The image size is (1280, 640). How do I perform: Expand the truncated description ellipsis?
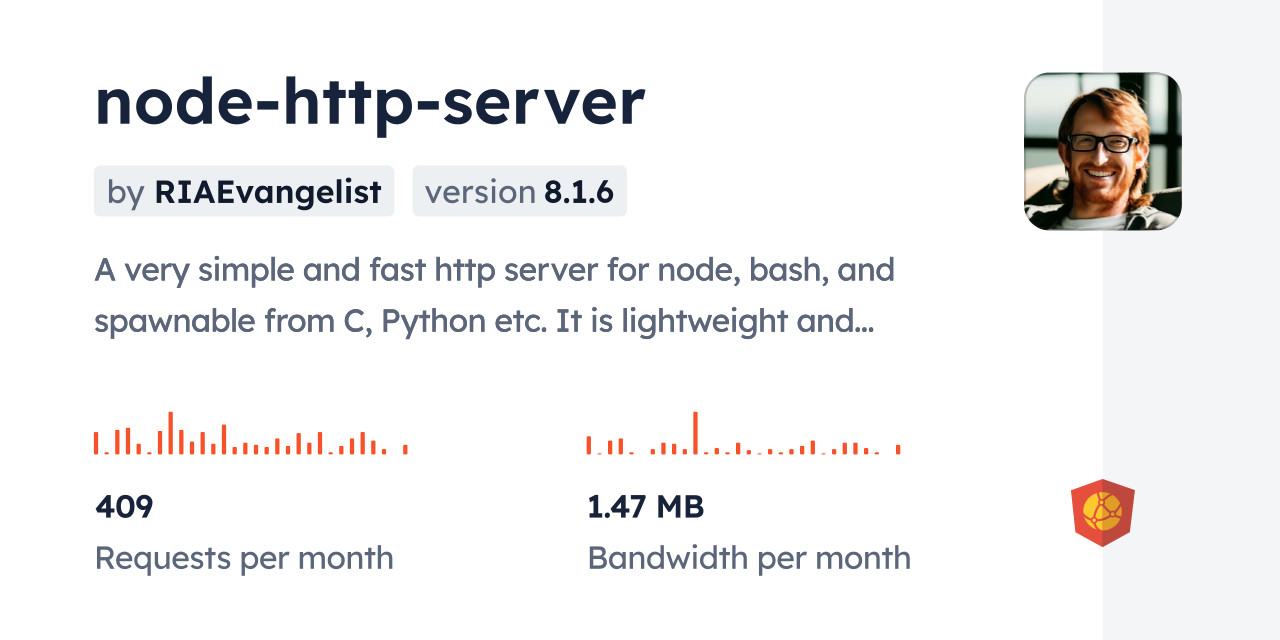click(864, 322)
